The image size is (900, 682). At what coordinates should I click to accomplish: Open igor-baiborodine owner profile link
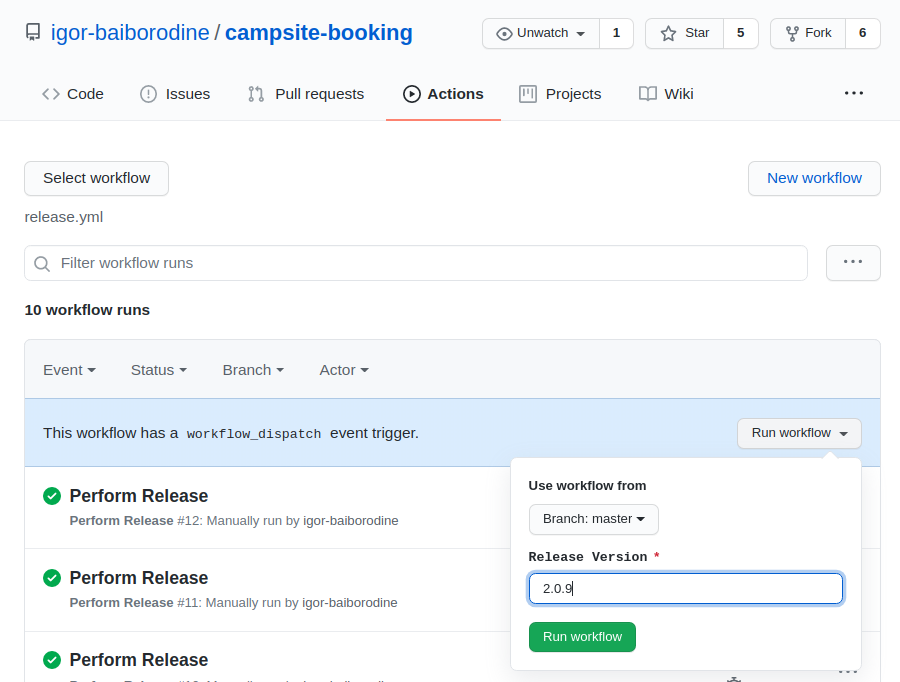[x=130, y=33]
